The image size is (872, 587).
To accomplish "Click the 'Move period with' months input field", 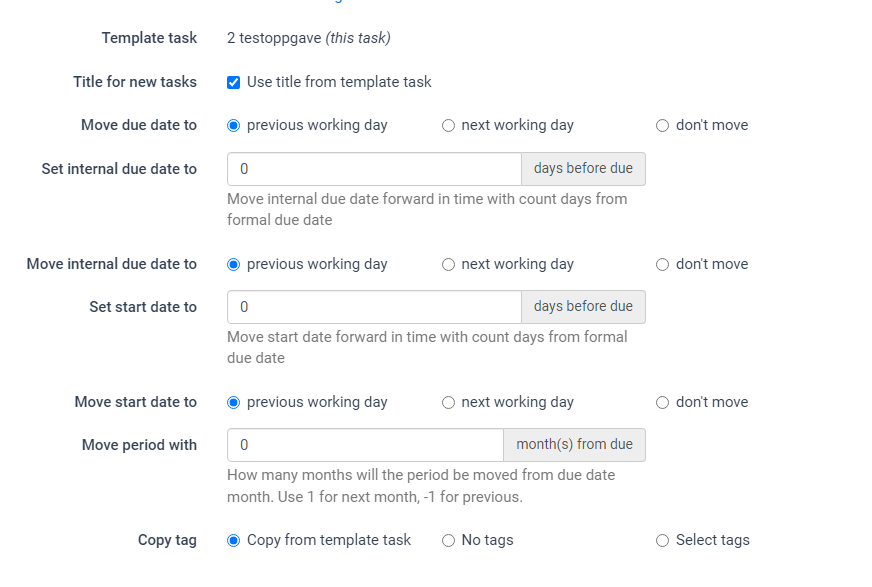I will click(365, 445).
